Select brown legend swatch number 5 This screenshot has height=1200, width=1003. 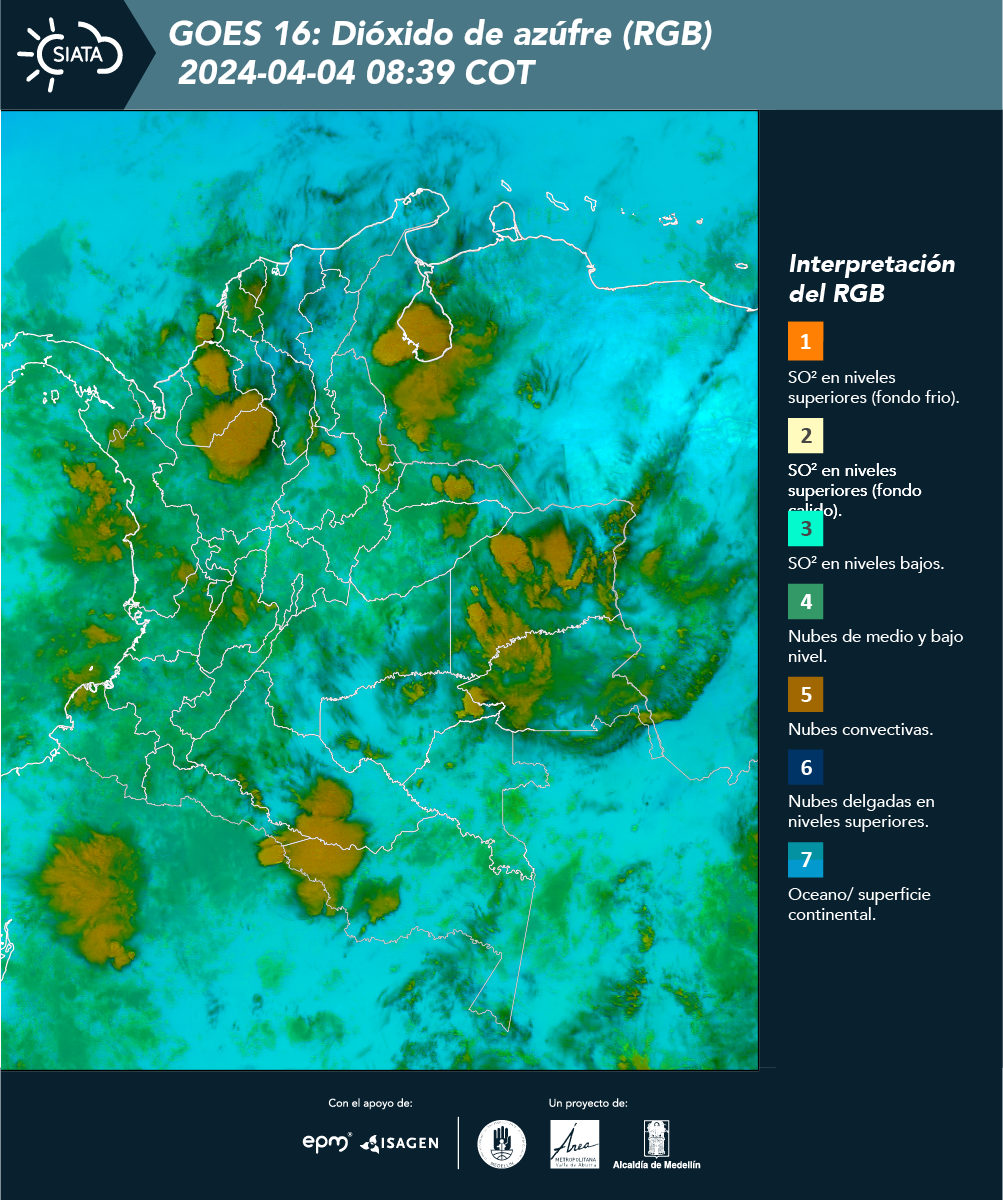pos(805,694)
